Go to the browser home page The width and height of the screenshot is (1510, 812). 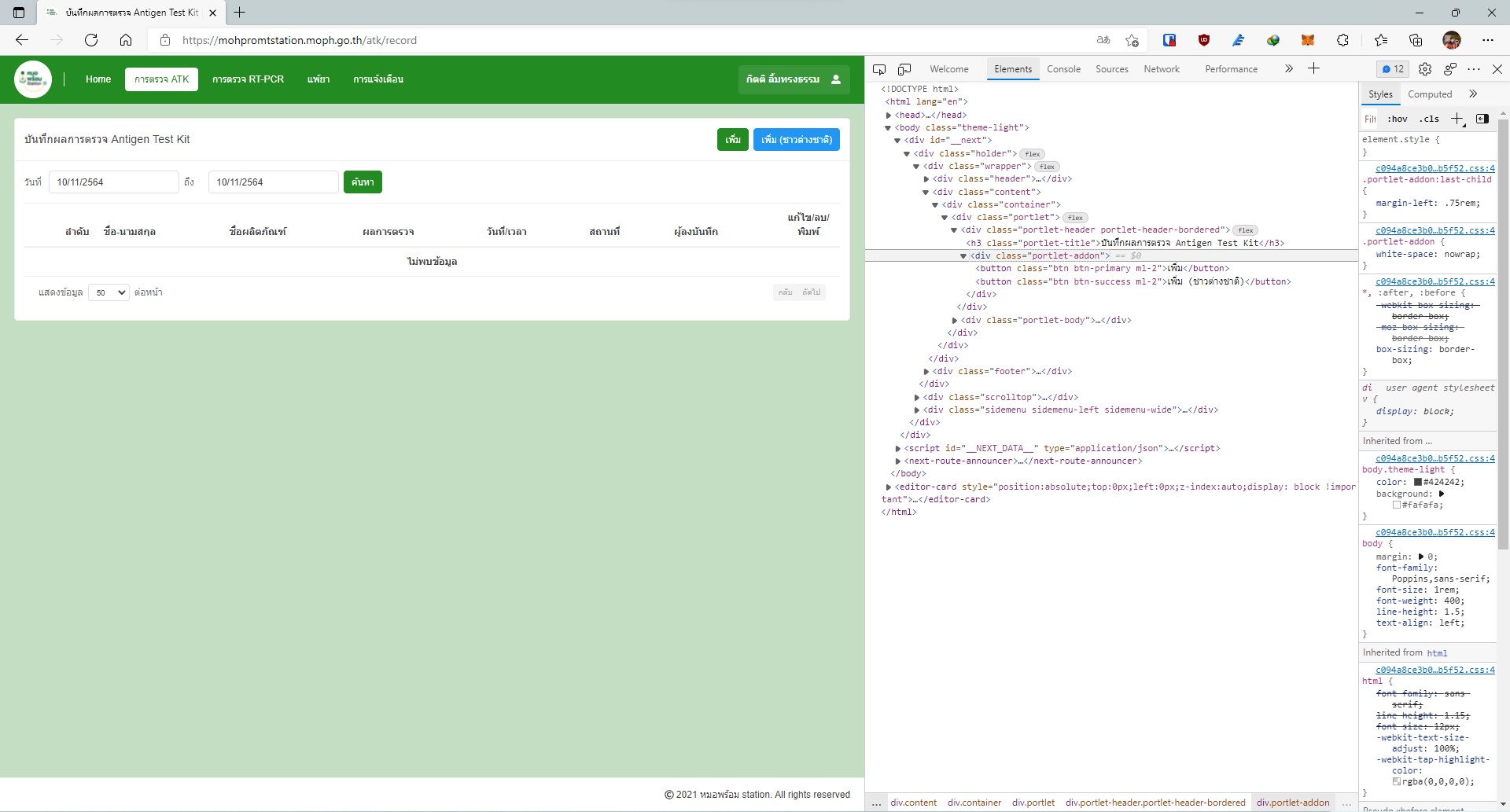coord(126,40)
